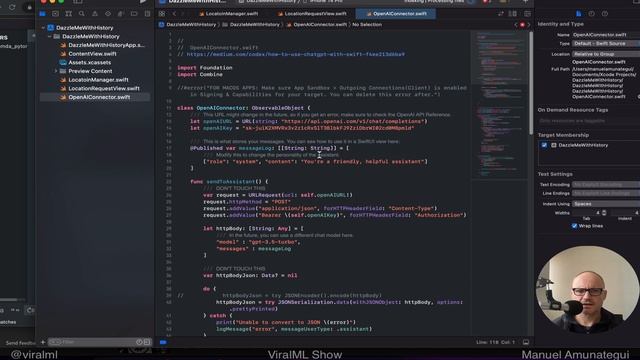Viewport: 640px width, 360px height.
Task: Toggle the debug area icon in status bar
Action: tap(526, 342)
